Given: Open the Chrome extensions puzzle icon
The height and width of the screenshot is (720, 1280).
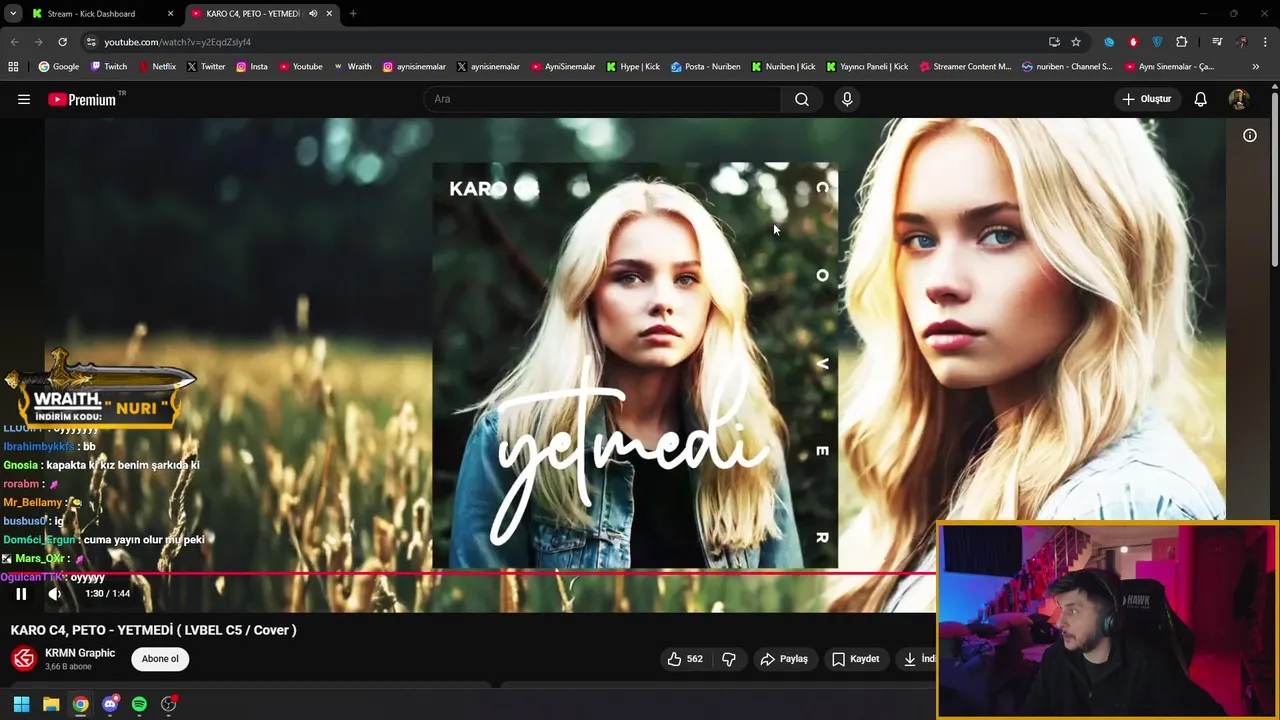Looking at the screenshot, I should click(x=1182, y=42).
